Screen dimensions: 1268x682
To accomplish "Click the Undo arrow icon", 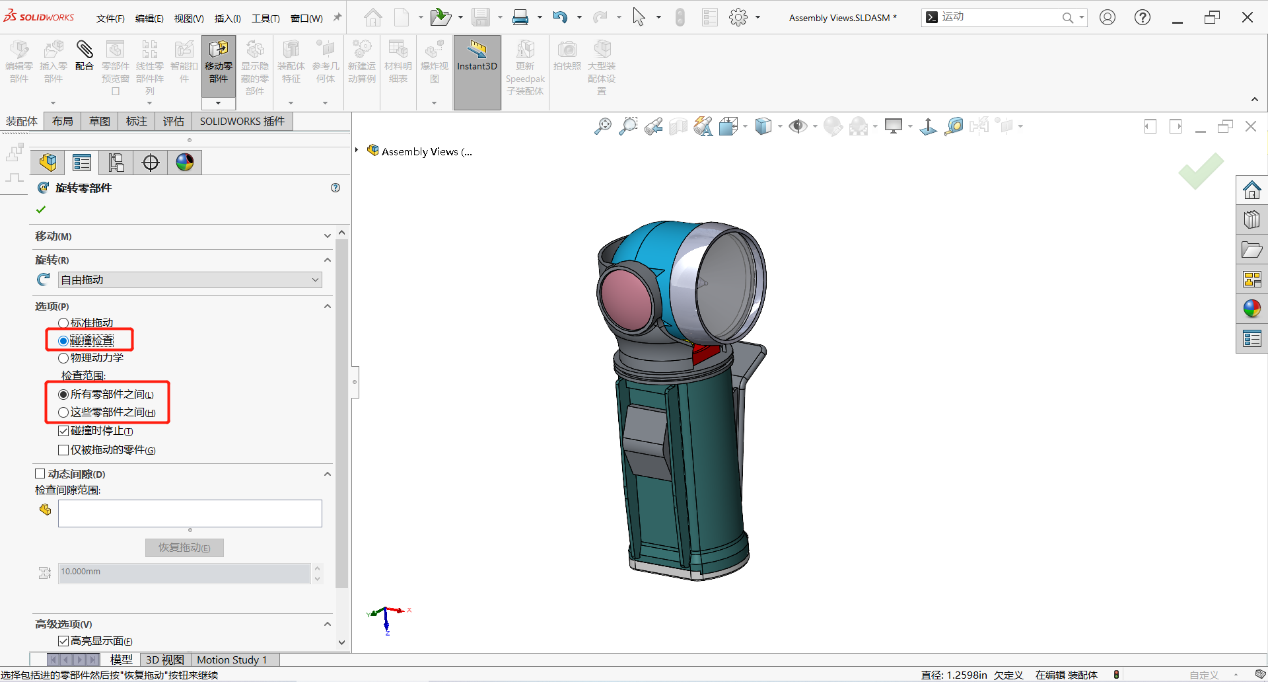I will pos(559,17).
